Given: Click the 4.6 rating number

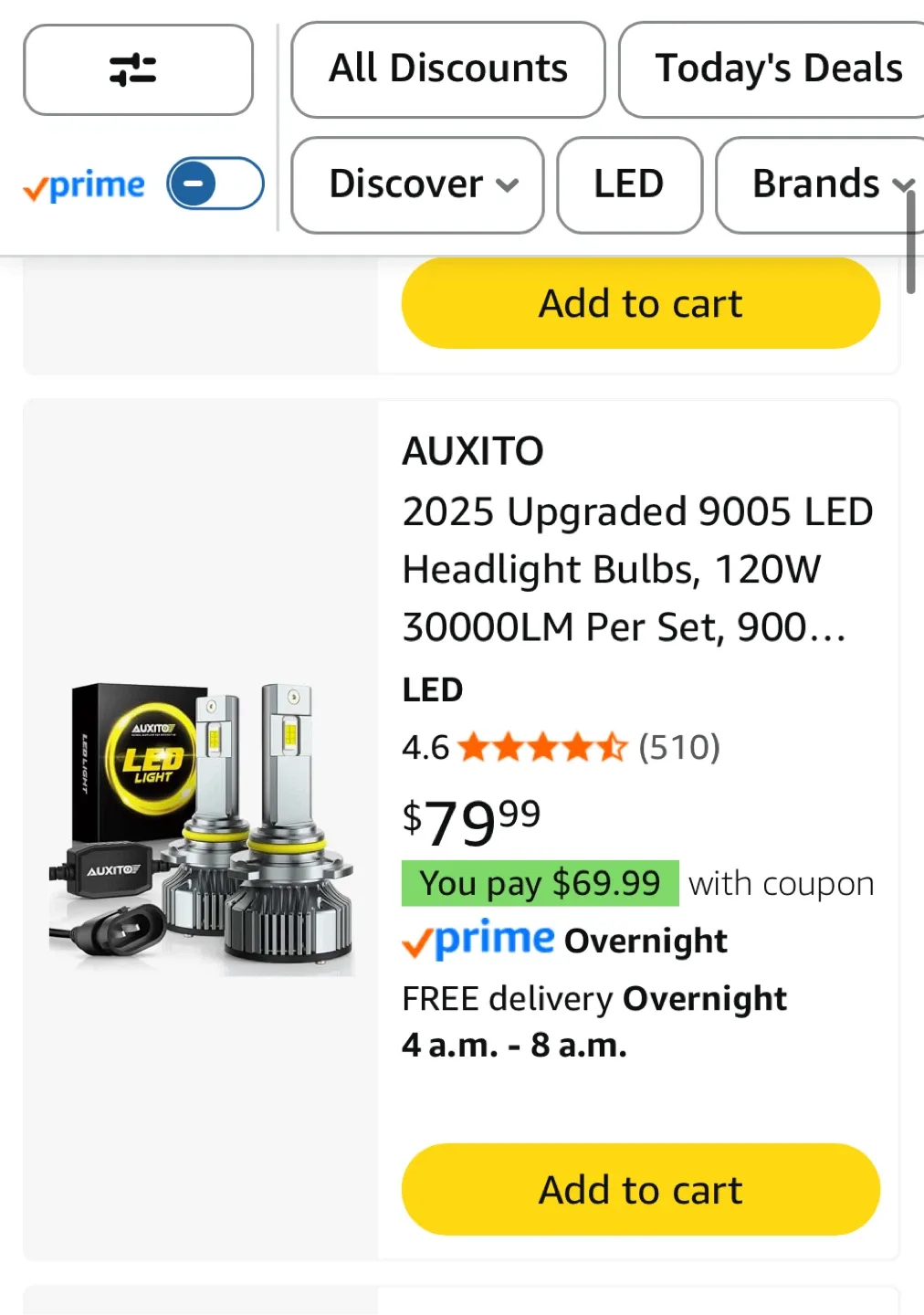Looking at the screenshot, I should [x=425, y=748].
